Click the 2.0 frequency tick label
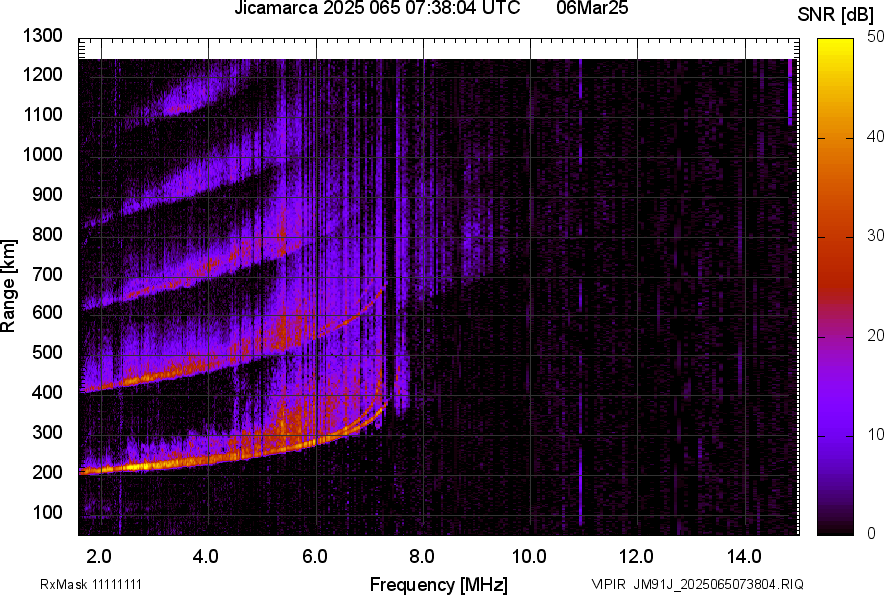This screenshot has width=884, height=595. pos(99,556)
